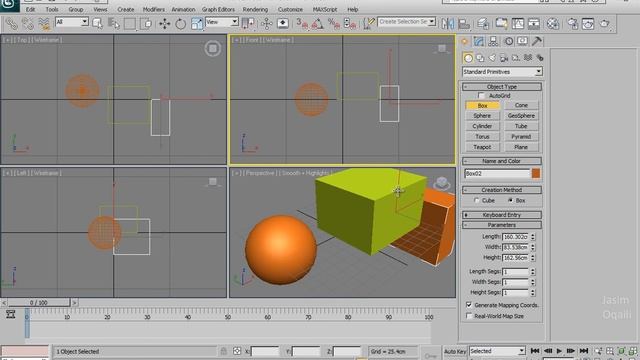
Task: Toggle the Angle Snap icon
Action: point(318,24)
